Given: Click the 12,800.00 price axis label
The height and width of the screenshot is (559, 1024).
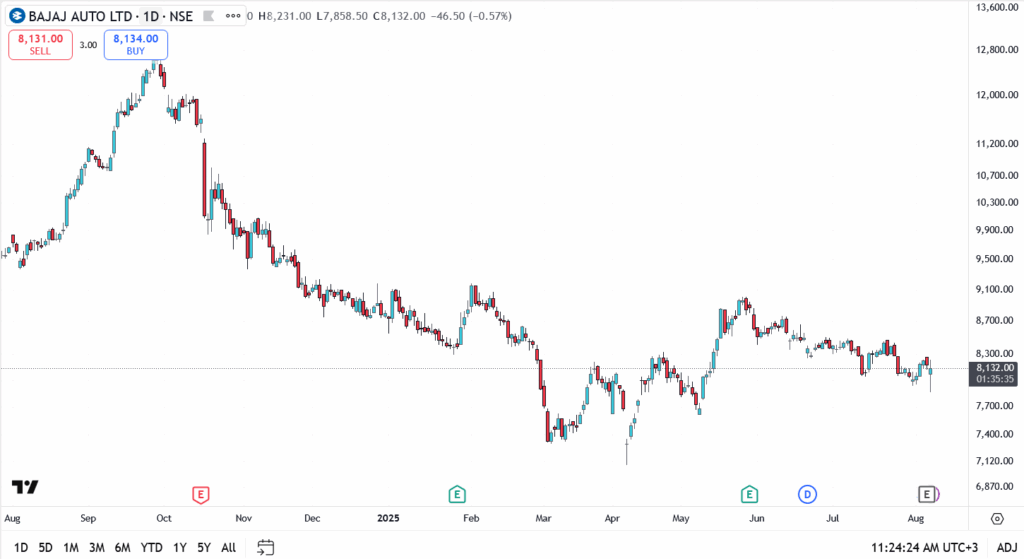Looking at the screenshot, I should pos(997,50).
